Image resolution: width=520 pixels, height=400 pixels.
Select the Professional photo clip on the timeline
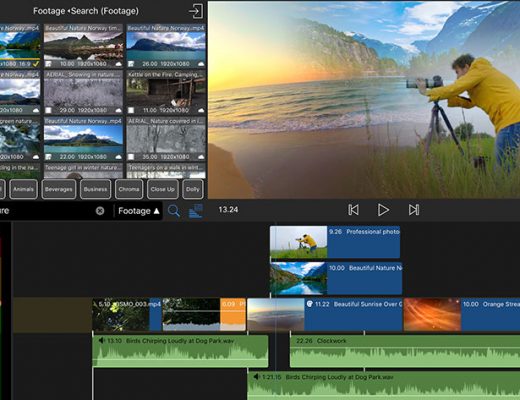(335, 242)
